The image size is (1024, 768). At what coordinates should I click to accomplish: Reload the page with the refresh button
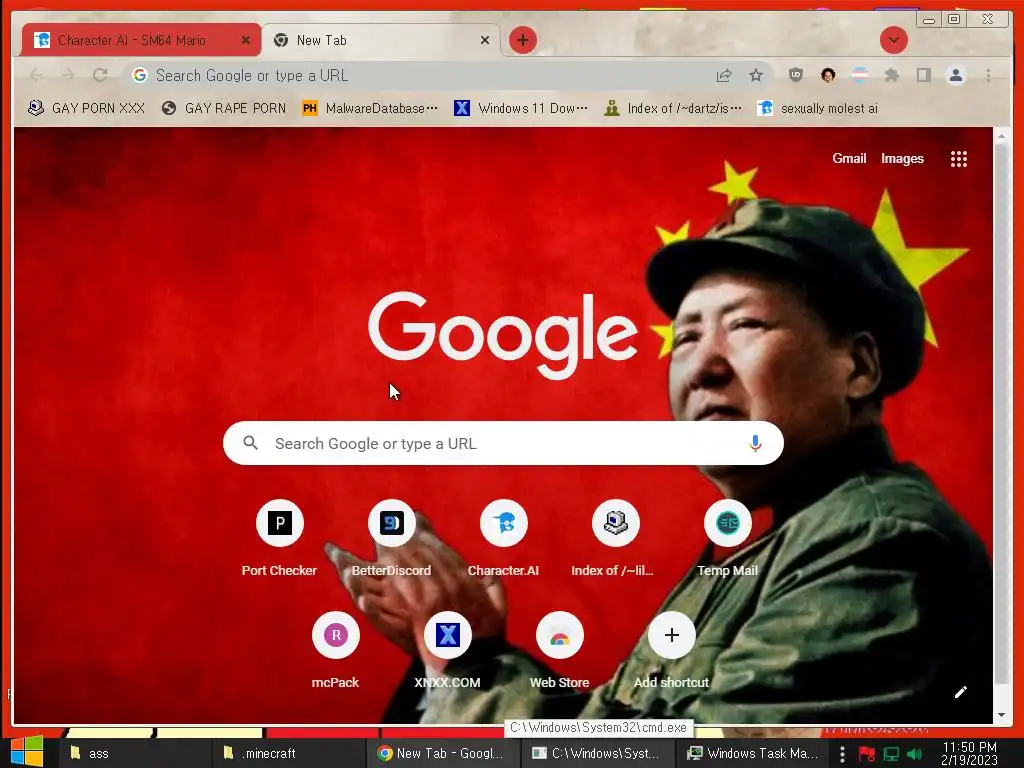click(100, 76)
